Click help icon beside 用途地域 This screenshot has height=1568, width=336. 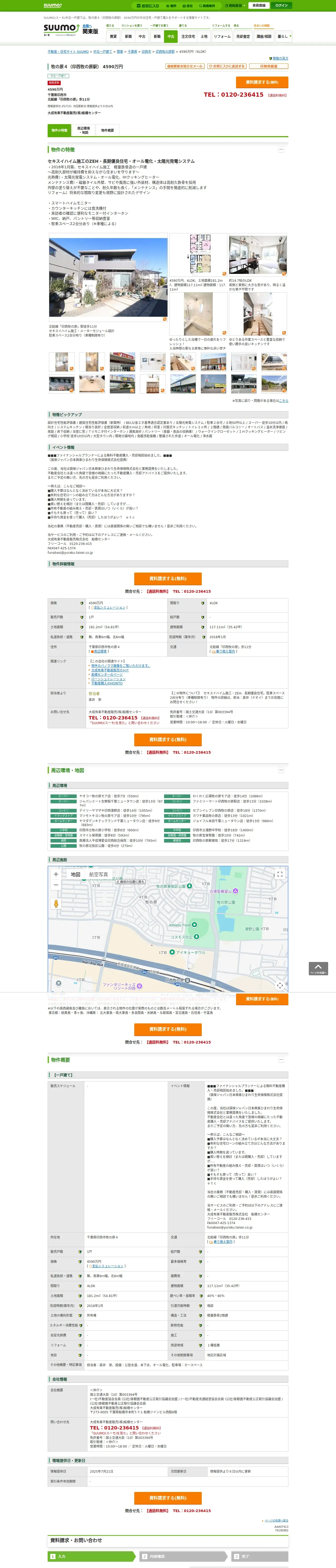(x=201, y=1345)
